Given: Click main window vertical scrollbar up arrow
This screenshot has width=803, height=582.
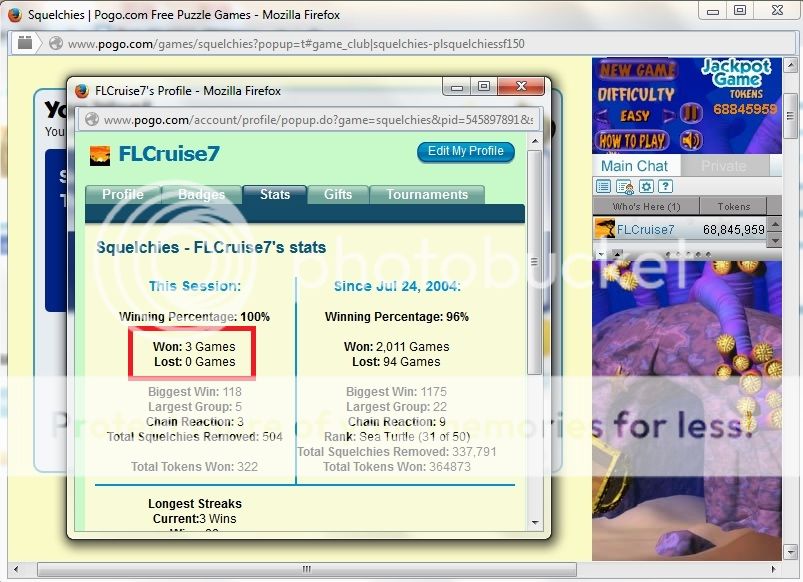Looking at the screenshot, I should pos(790,65).
